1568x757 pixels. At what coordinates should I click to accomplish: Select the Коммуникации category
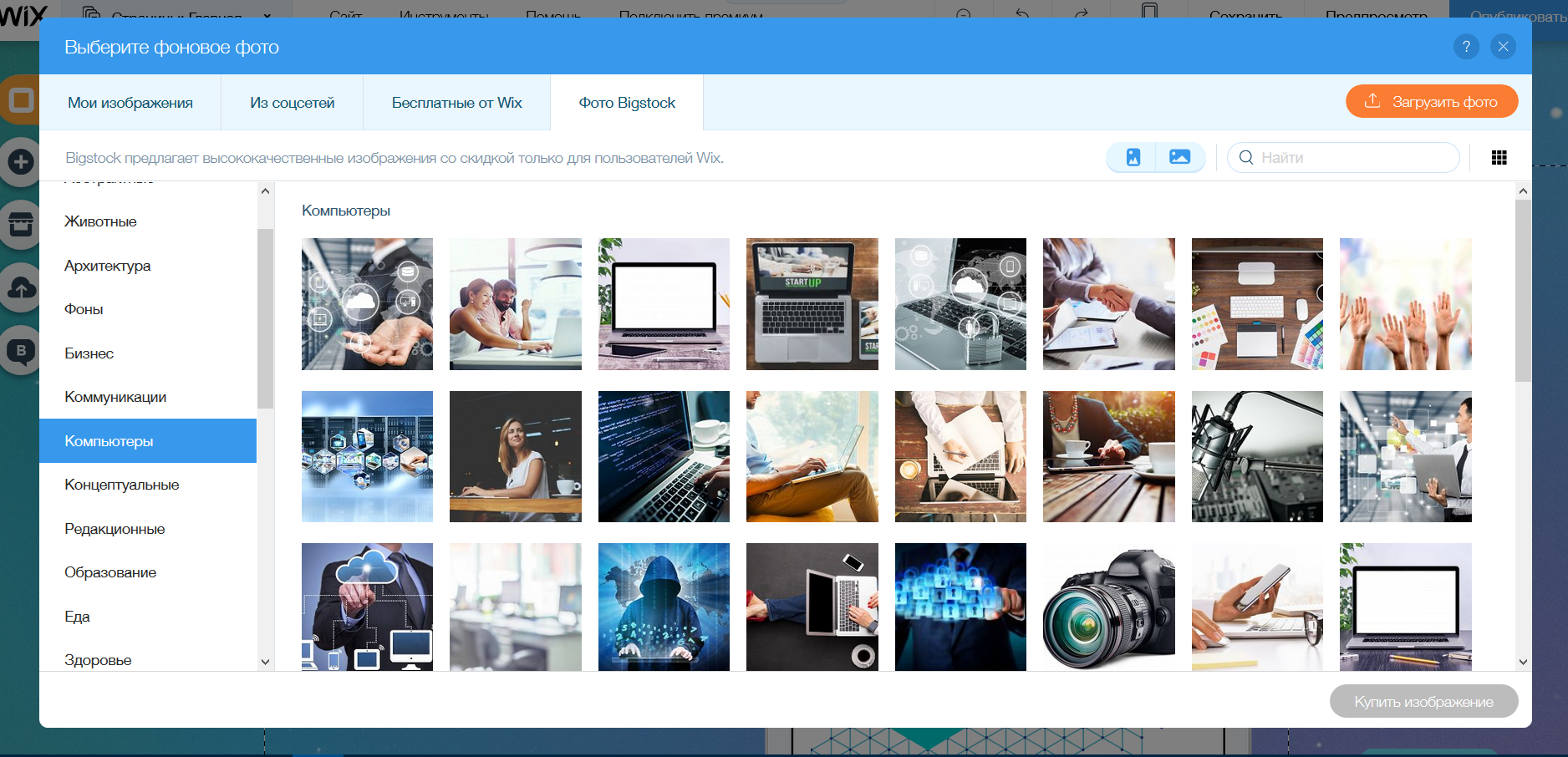[x=148, y=397]
